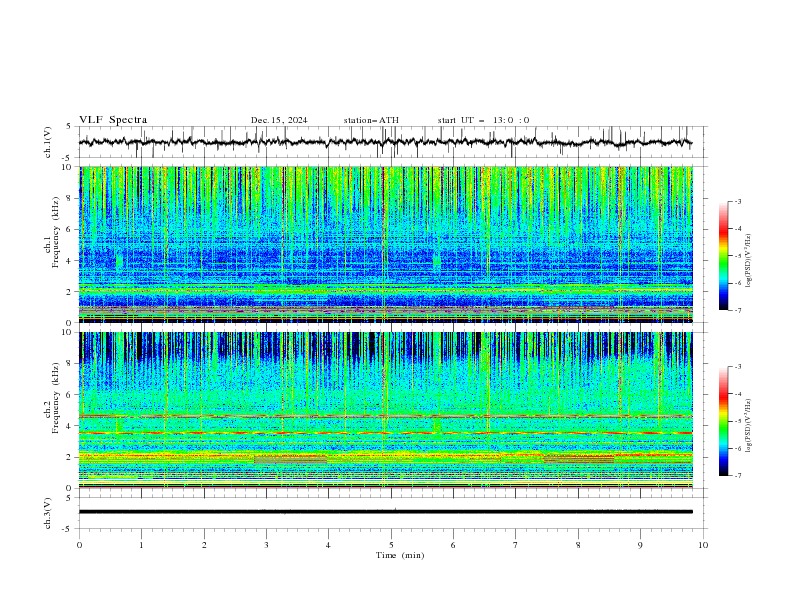Click the "Time (min)" axis title

pos(400,555)
